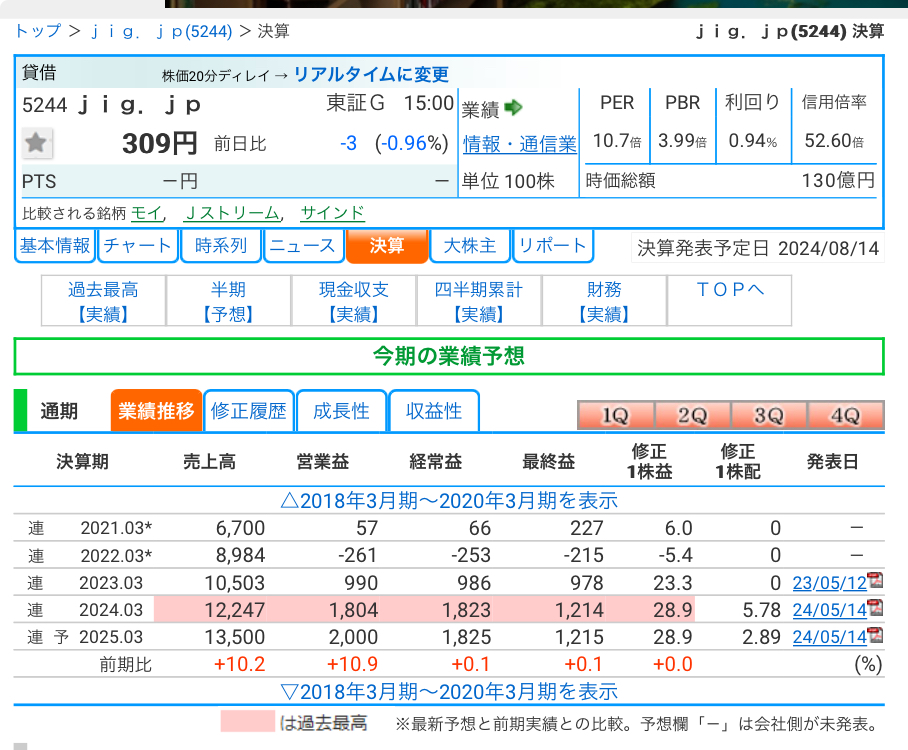Select 収益性 sub-tab
This screenshot has height=750, width=908.
tap(434, 411)
